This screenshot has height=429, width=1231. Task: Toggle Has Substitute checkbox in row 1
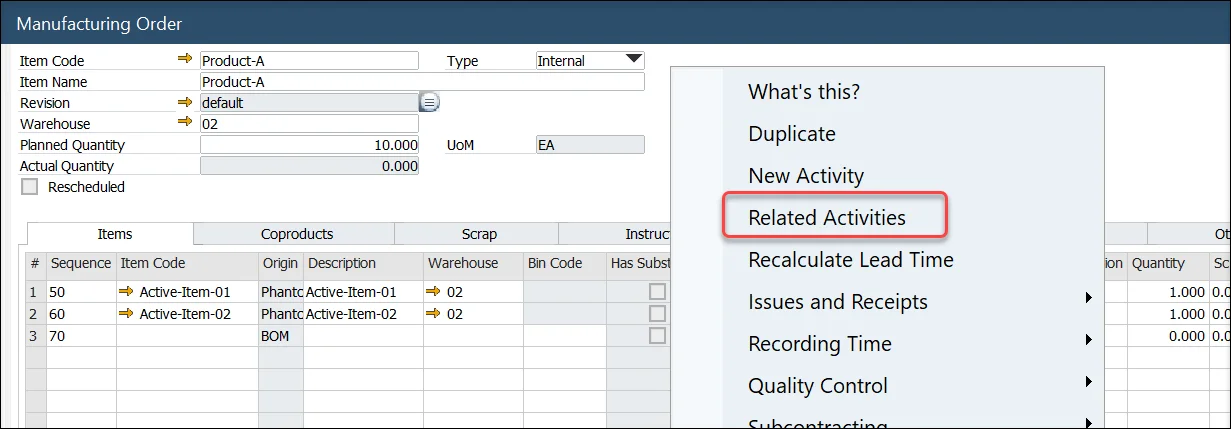[657, 292]
